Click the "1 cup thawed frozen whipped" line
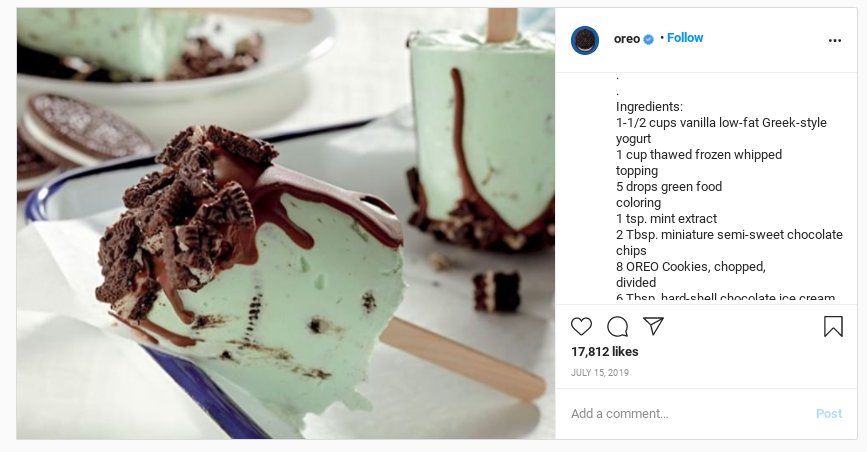Viewport: 867px width, 452px height. (x=699, y=155)
